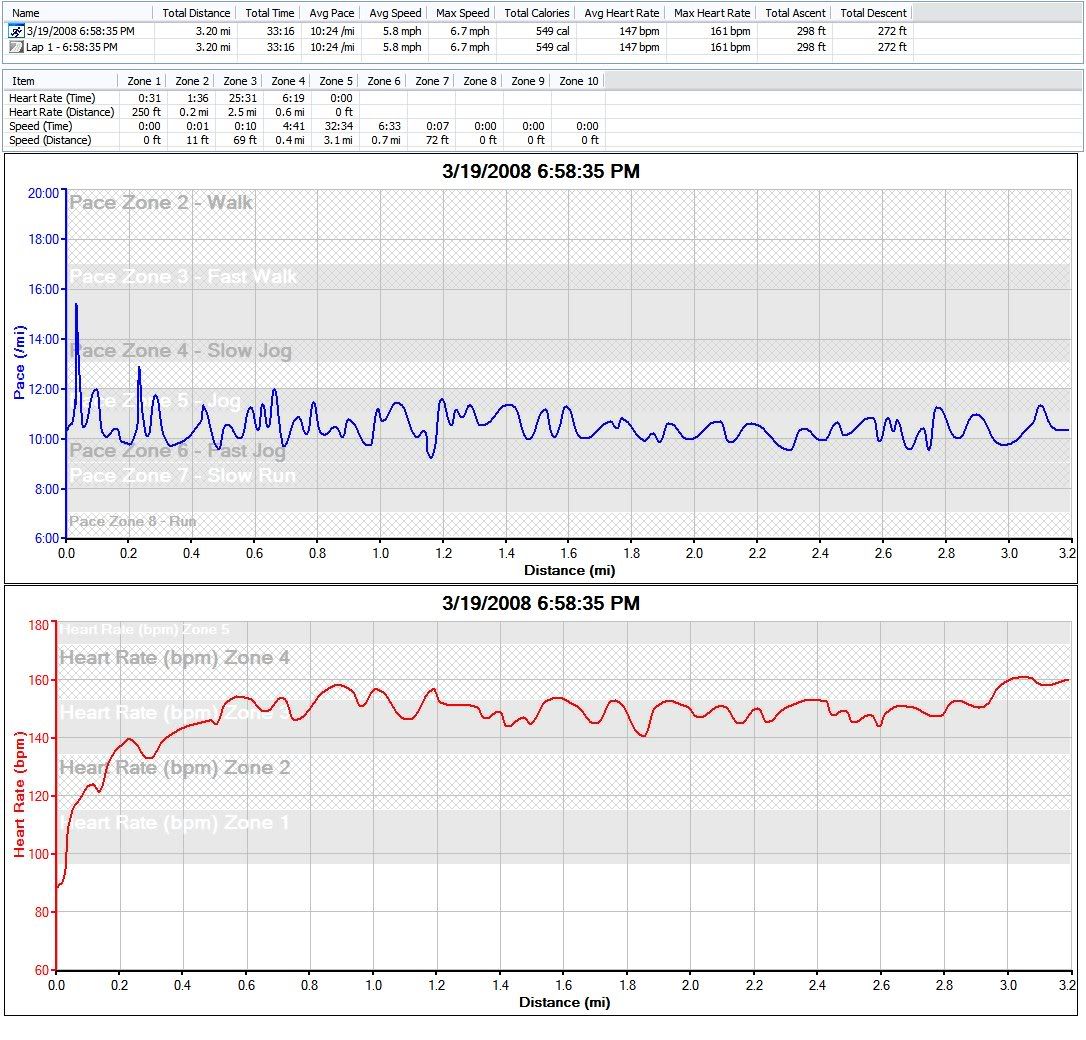Click the heart rate chart Distance (mi) label
The width and height of the screenshot is (1086, 1040).
tap(564, 1002)
